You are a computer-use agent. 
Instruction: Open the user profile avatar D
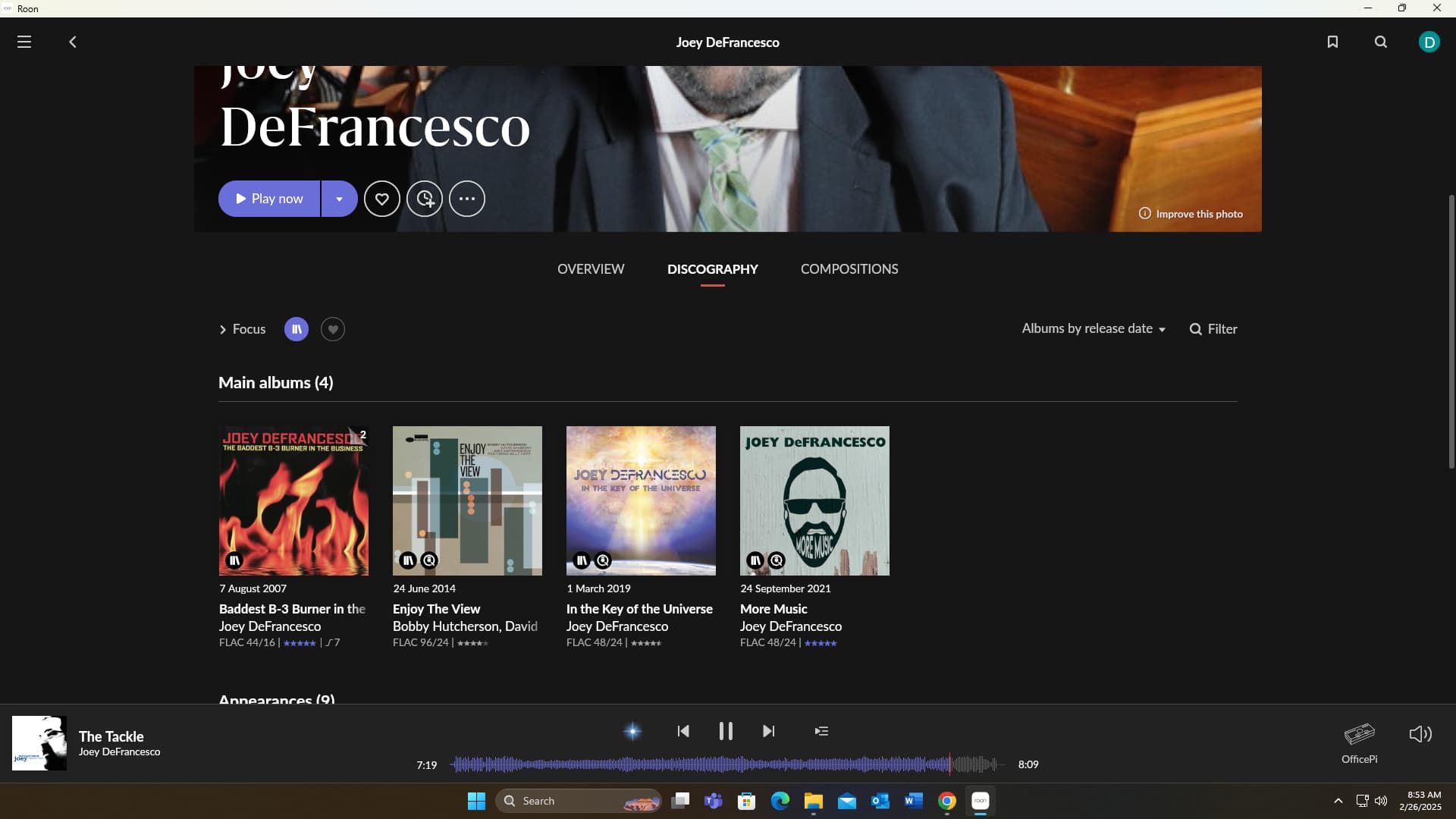coord(1429,42)
